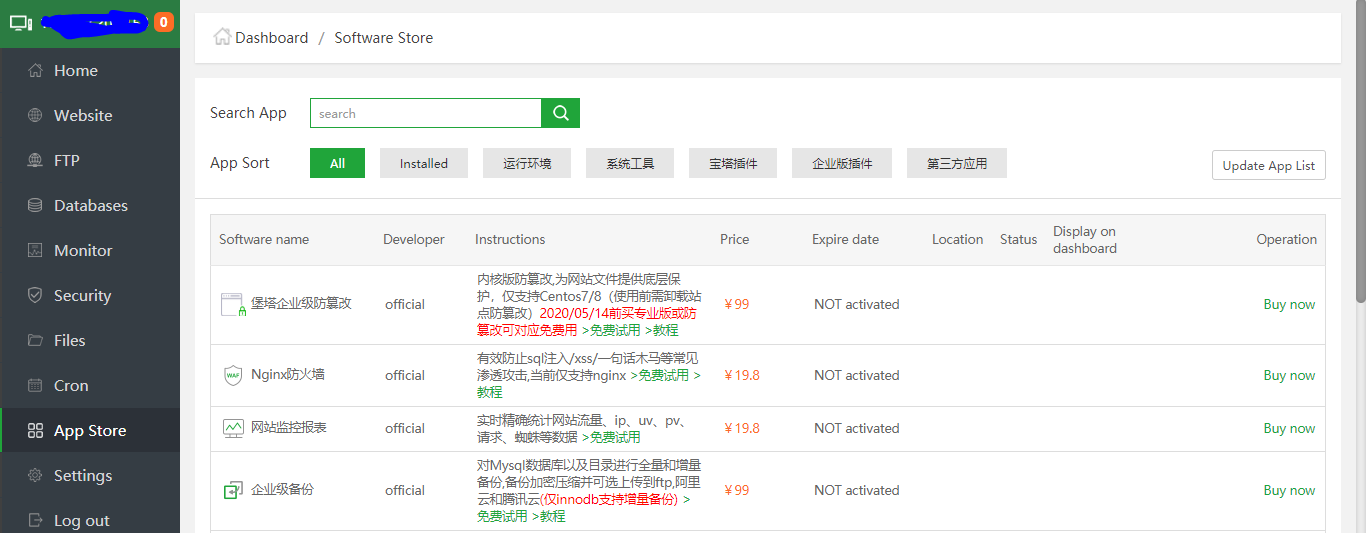Select the All app sort tab
The image size is (1366, 533).
click(337, 163)
